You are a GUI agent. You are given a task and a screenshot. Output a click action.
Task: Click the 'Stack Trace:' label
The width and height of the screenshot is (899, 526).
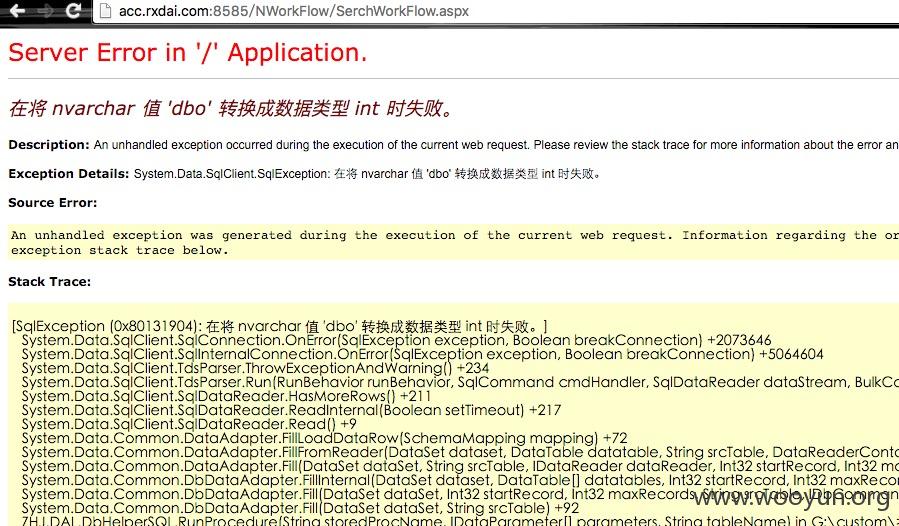click(49, 282)
